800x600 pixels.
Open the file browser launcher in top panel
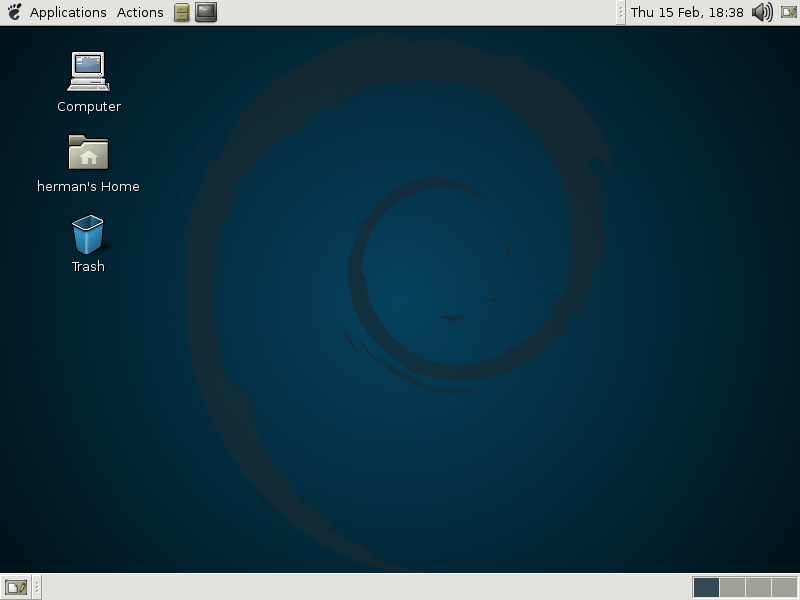[181, 13]
